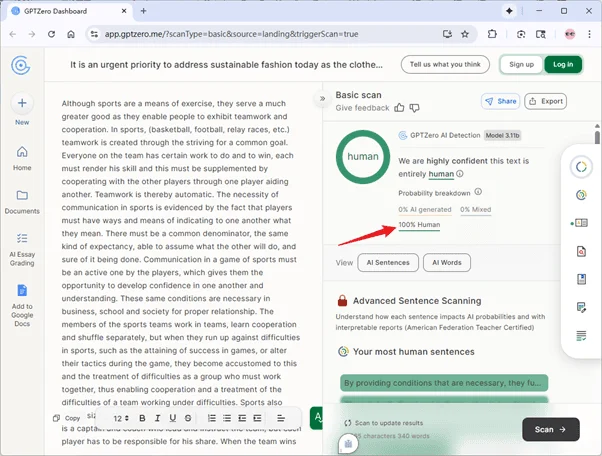The width and height of the screenshot is (602, 456).
Task: Click the Share button
Action: 500,101
